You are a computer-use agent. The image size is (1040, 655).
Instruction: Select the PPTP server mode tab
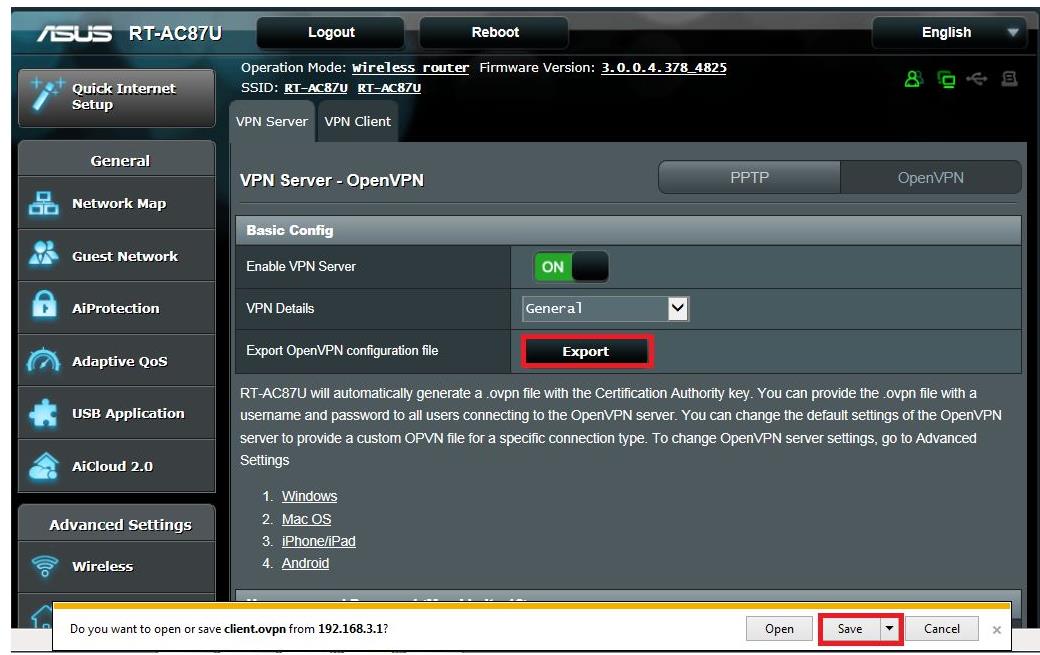749,178
